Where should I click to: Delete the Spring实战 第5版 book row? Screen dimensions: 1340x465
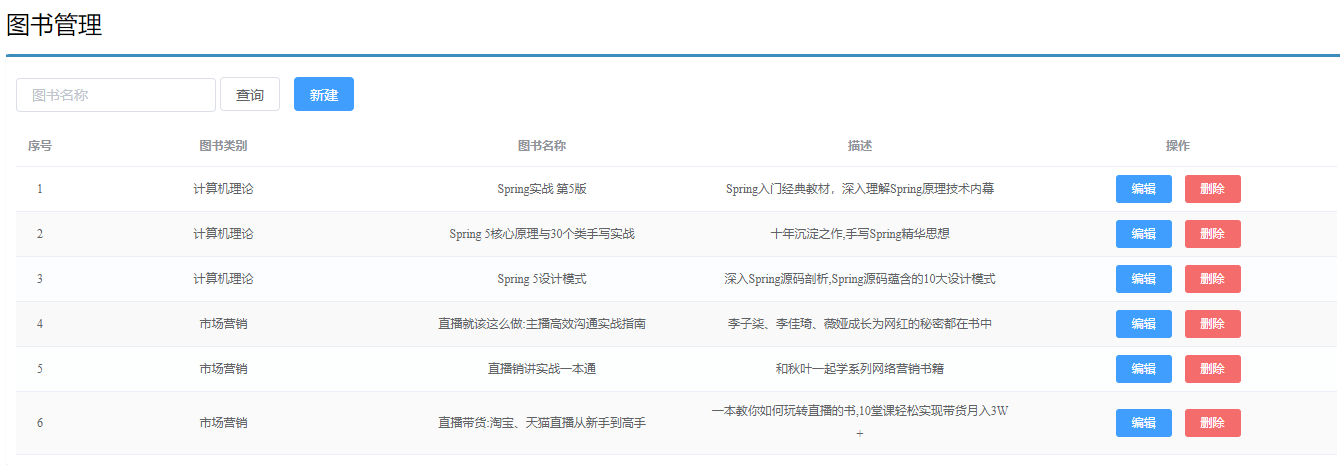(x=1212, y=189)
